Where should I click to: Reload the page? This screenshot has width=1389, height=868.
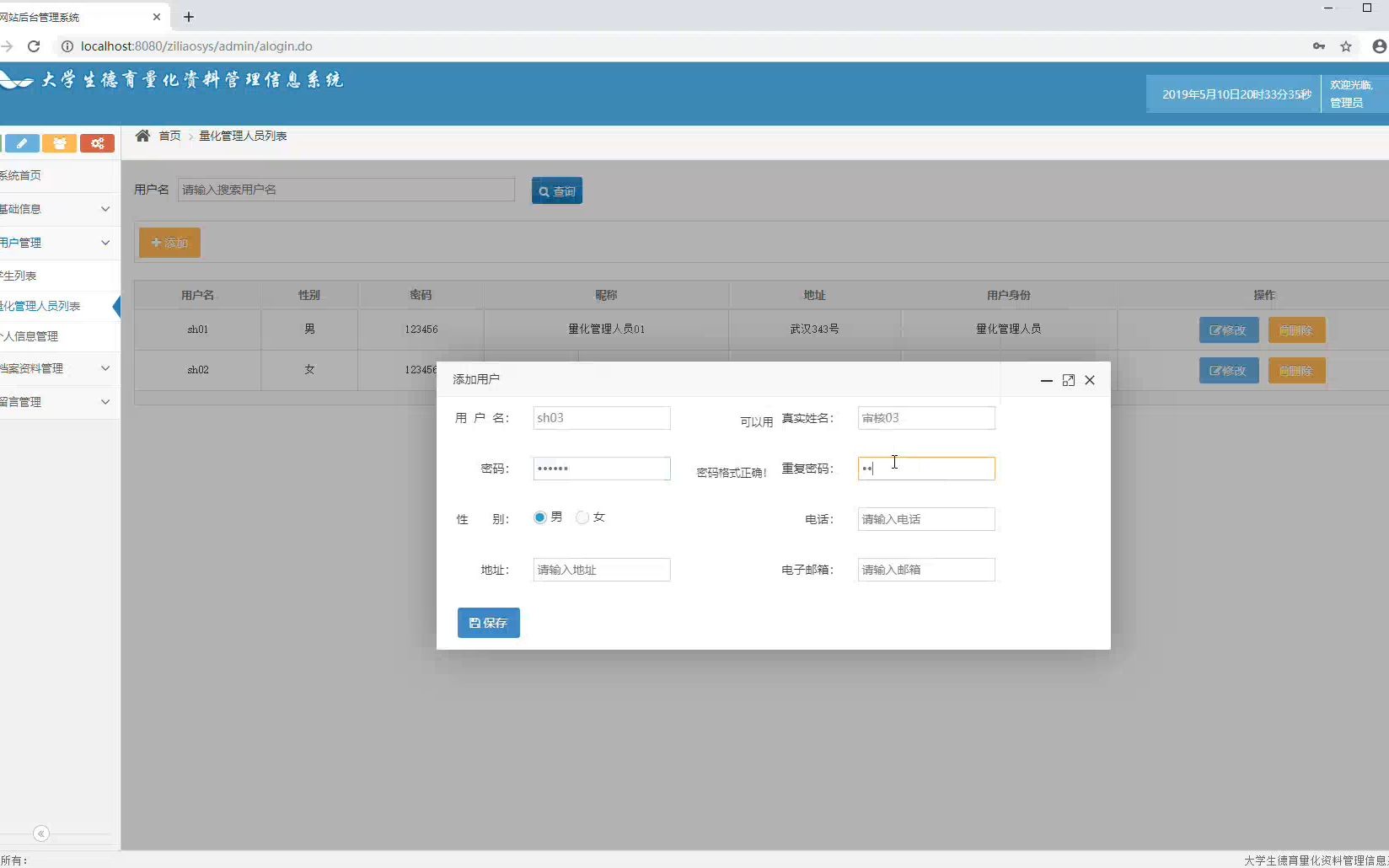click(34, 46)
